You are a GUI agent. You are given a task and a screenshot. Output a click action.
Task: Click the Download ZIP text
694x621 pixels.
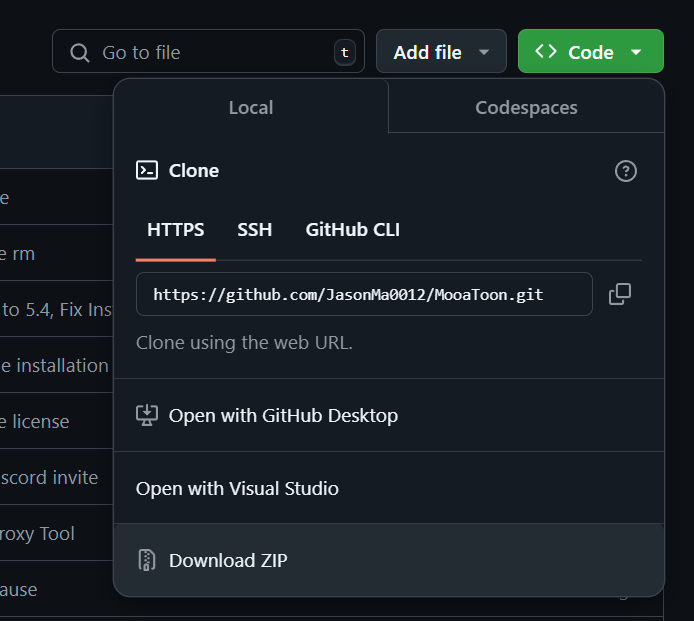(228, 560)
